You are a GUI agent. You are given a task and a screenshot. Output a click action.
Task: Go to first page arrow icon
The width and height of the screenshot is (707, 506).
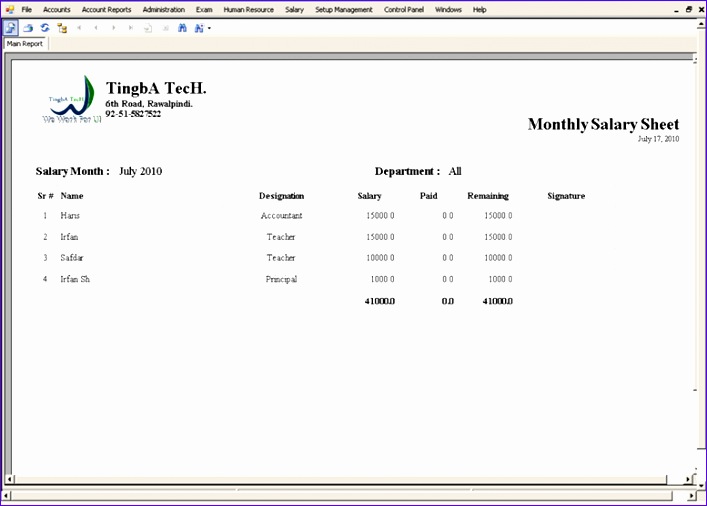(x=79, y=28)
